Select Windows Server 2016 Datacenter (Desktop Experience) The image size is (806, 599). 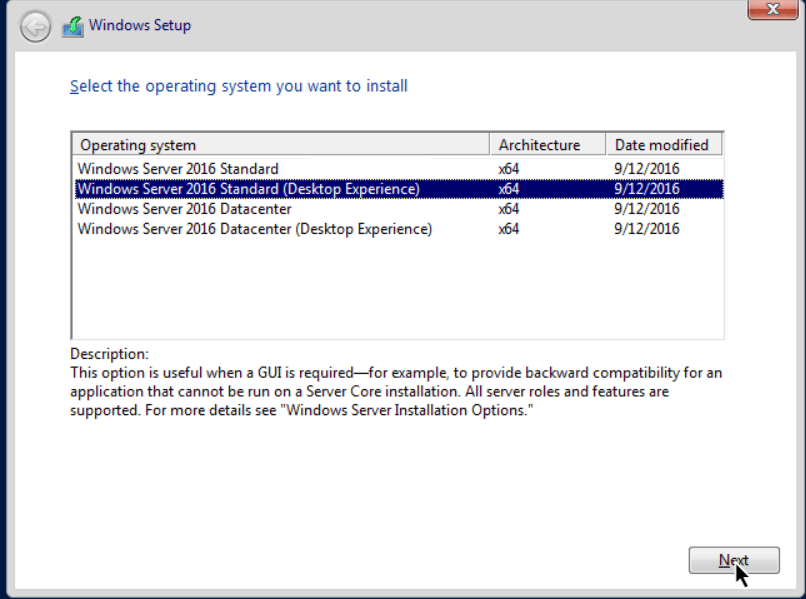(399, 229)
